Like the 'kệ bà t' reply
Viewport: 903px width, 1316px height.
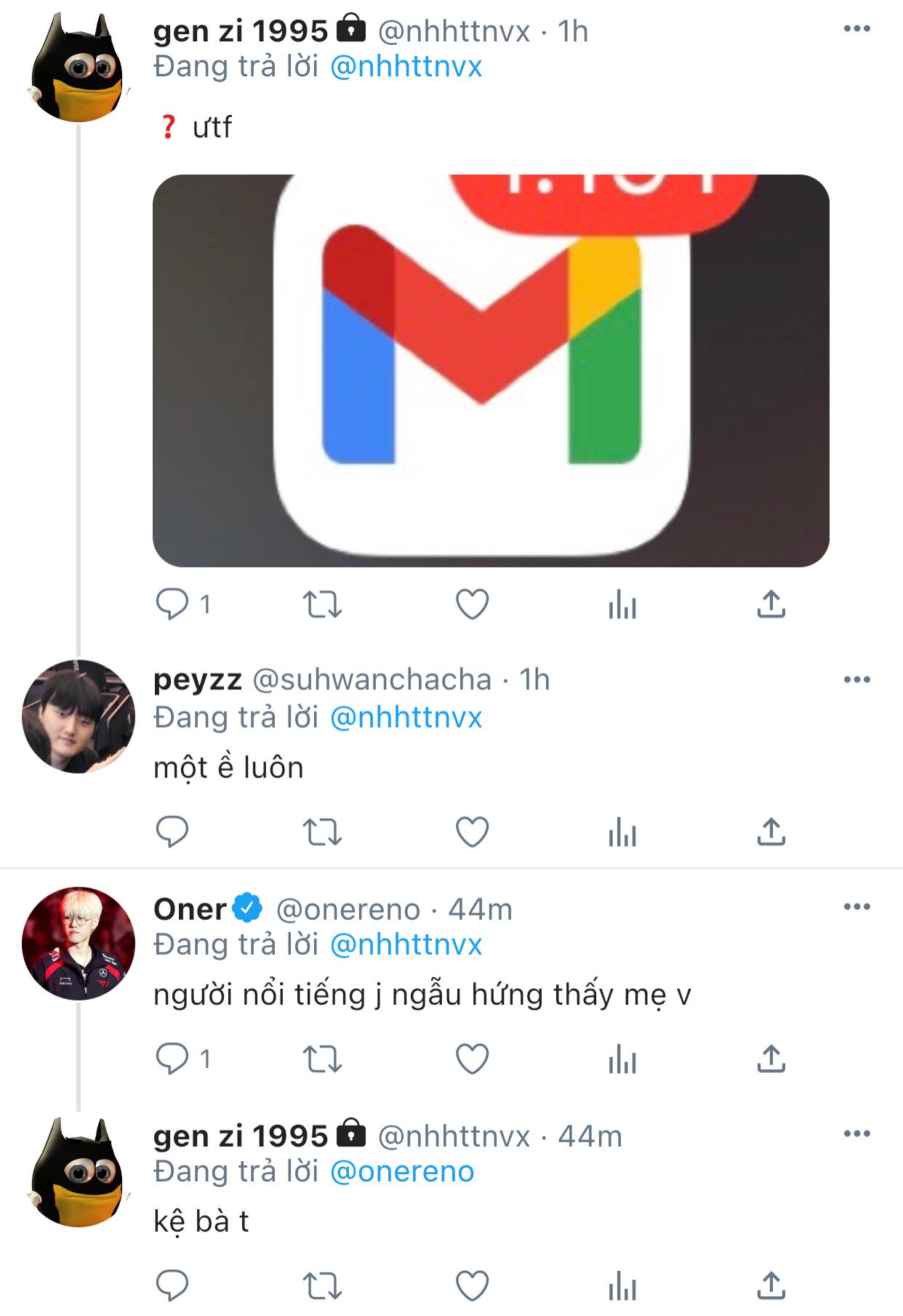(x=472, y=1285)
